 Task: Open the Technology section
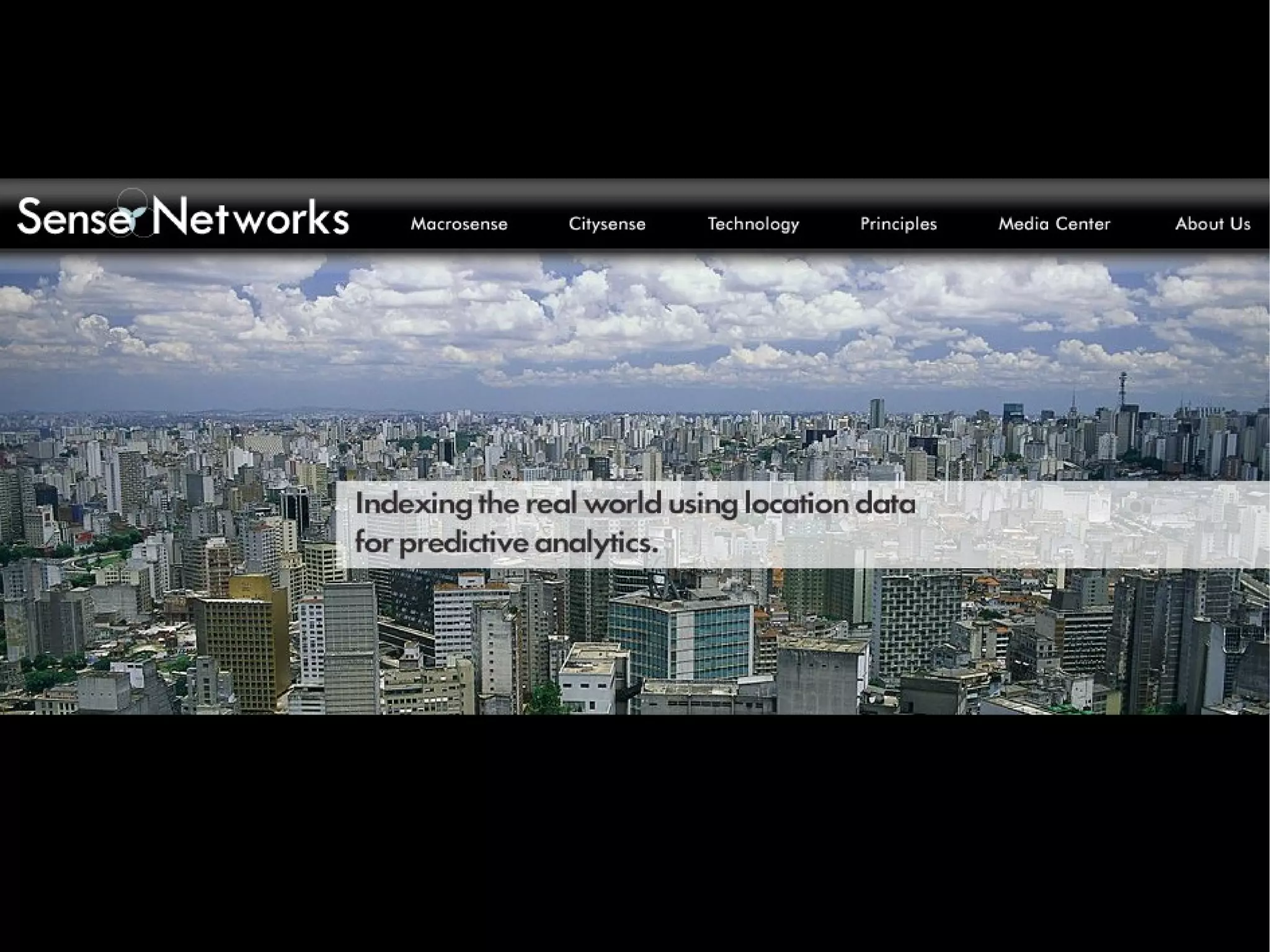(753, 224)
